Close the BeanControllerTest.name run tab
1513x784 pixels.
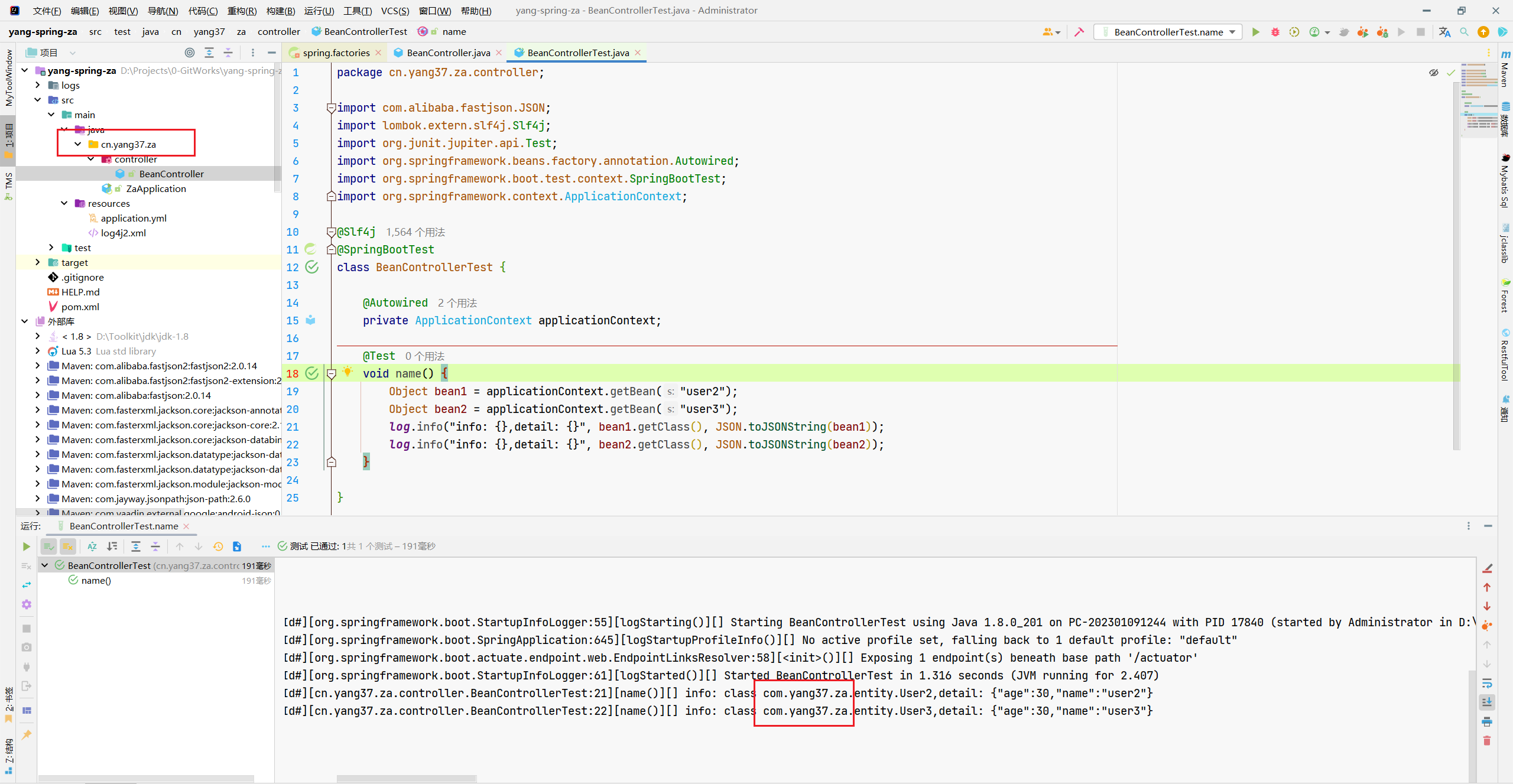pos(187,526)
